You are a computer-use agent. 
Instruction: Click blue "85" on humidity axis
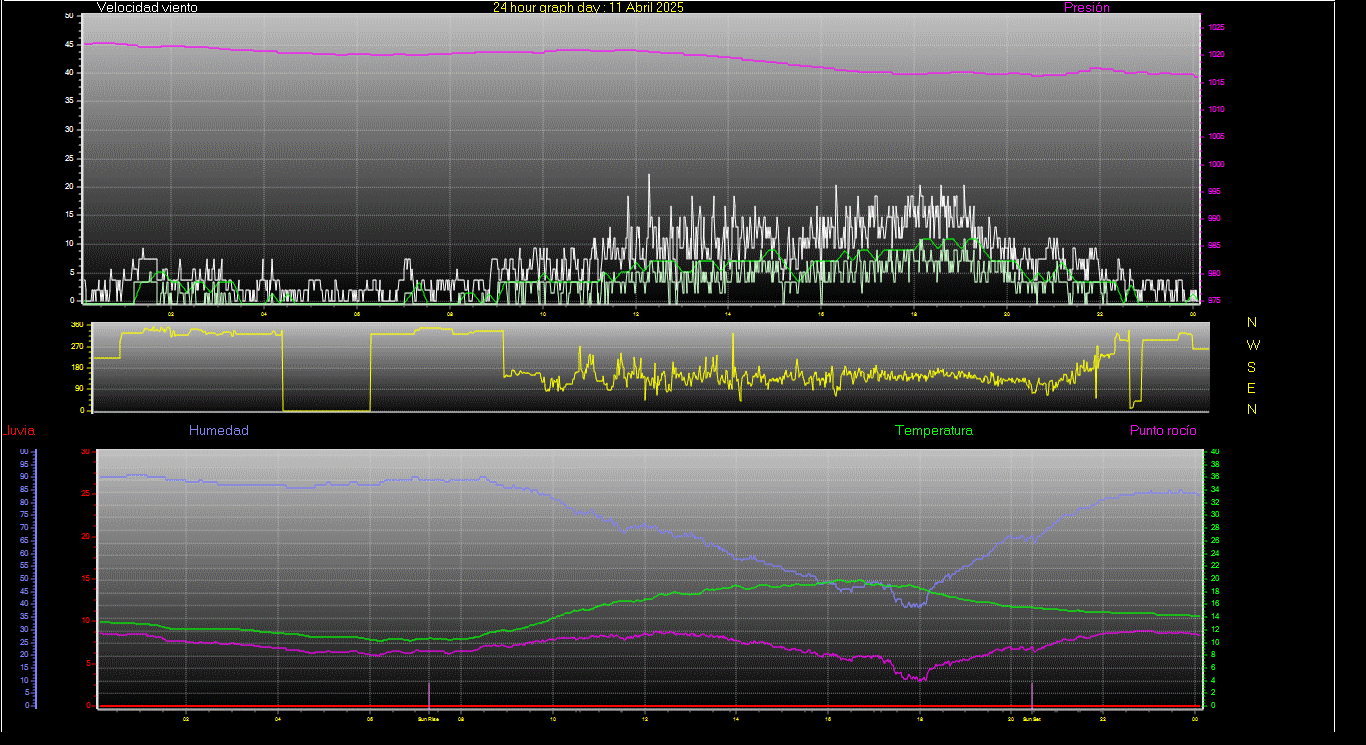coord(24,489)
